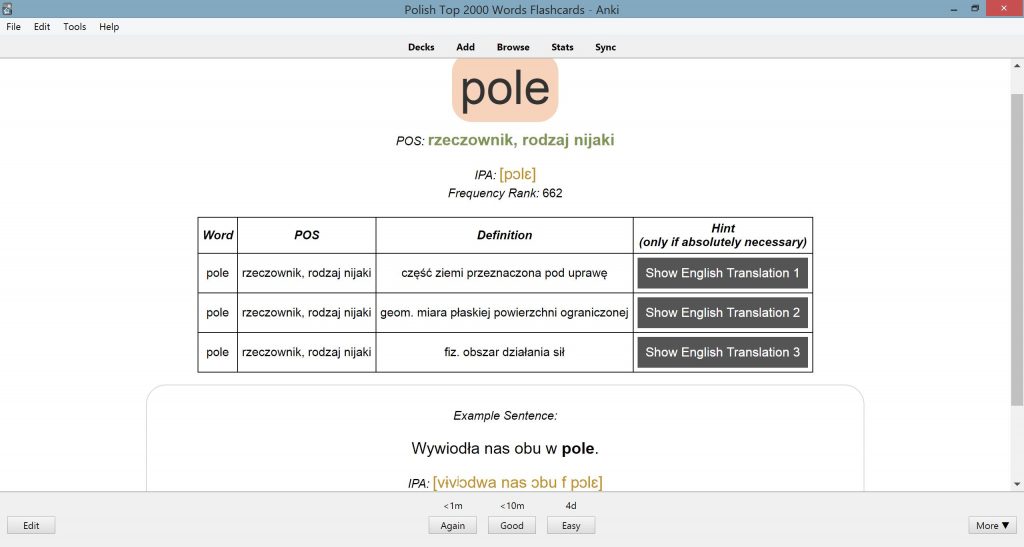The image size is (1024, 547).
Task: Rate the card as Easy
Action: (x=571, y=525)
